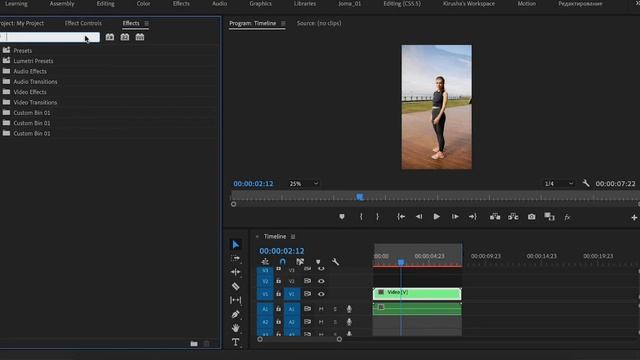Select the Hand tool
The width and height of the screenshot is (640, 360).
pyautogui.click(x=236, y=328)
